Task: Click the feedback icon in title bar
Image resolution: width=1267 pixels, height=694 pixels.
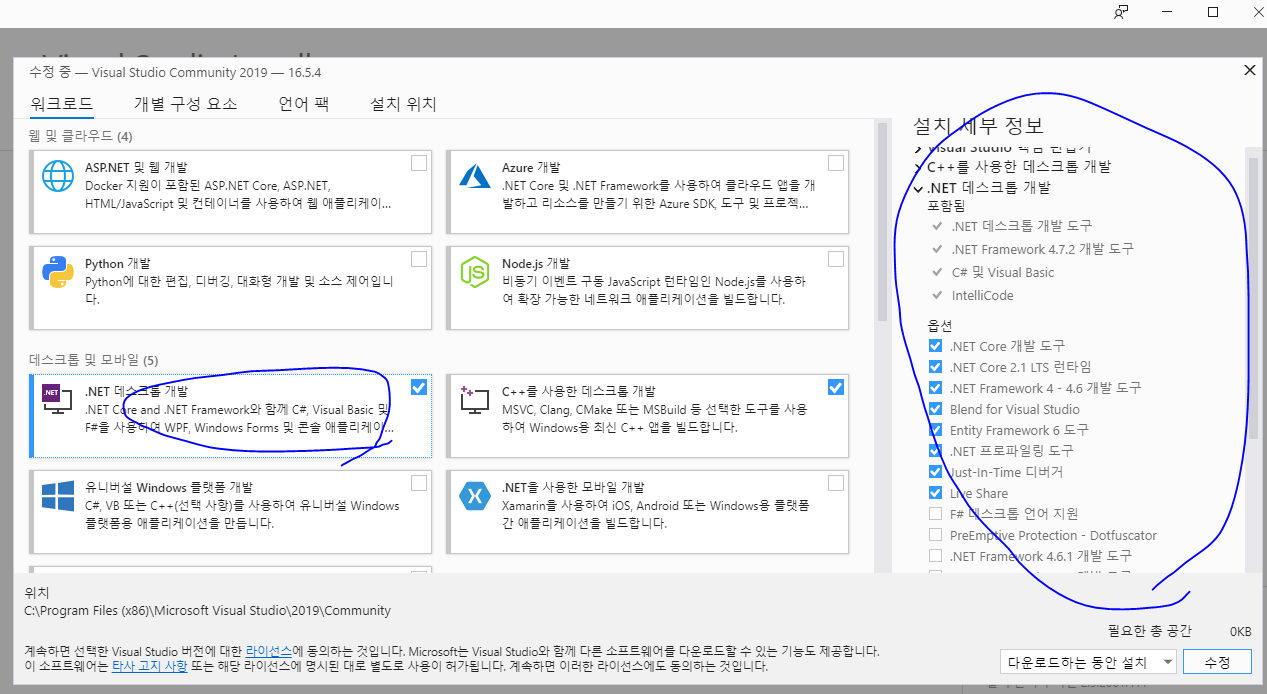Action: (x=1121, y=12)
